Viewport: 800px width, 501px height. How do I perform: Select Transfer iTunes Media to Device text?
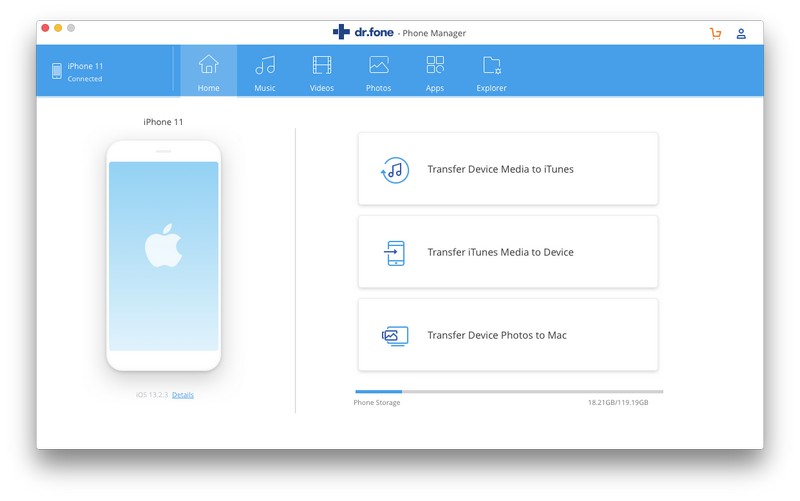click(501, 252)
